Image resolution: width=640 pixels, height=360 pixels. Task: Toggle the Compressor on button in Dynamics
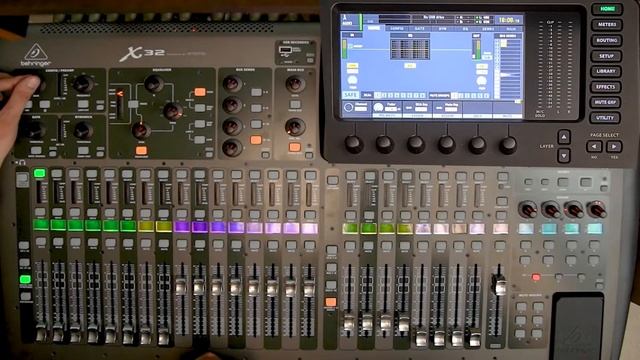tap(83, 151)
